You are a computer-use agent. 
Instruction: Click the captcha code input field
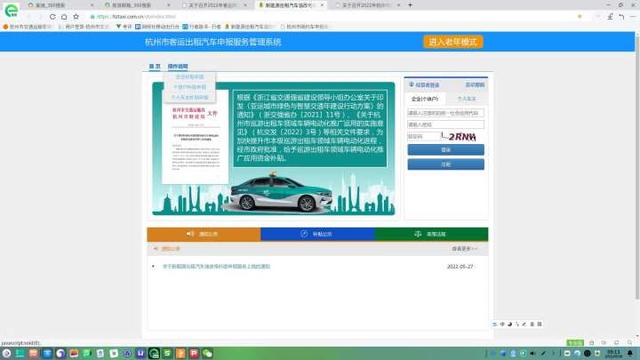point(423,136)
